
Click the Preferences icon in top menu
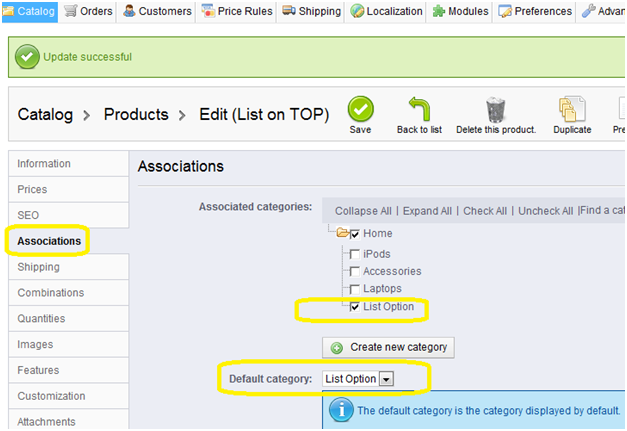pyautogui.click(x=505, y=11)
